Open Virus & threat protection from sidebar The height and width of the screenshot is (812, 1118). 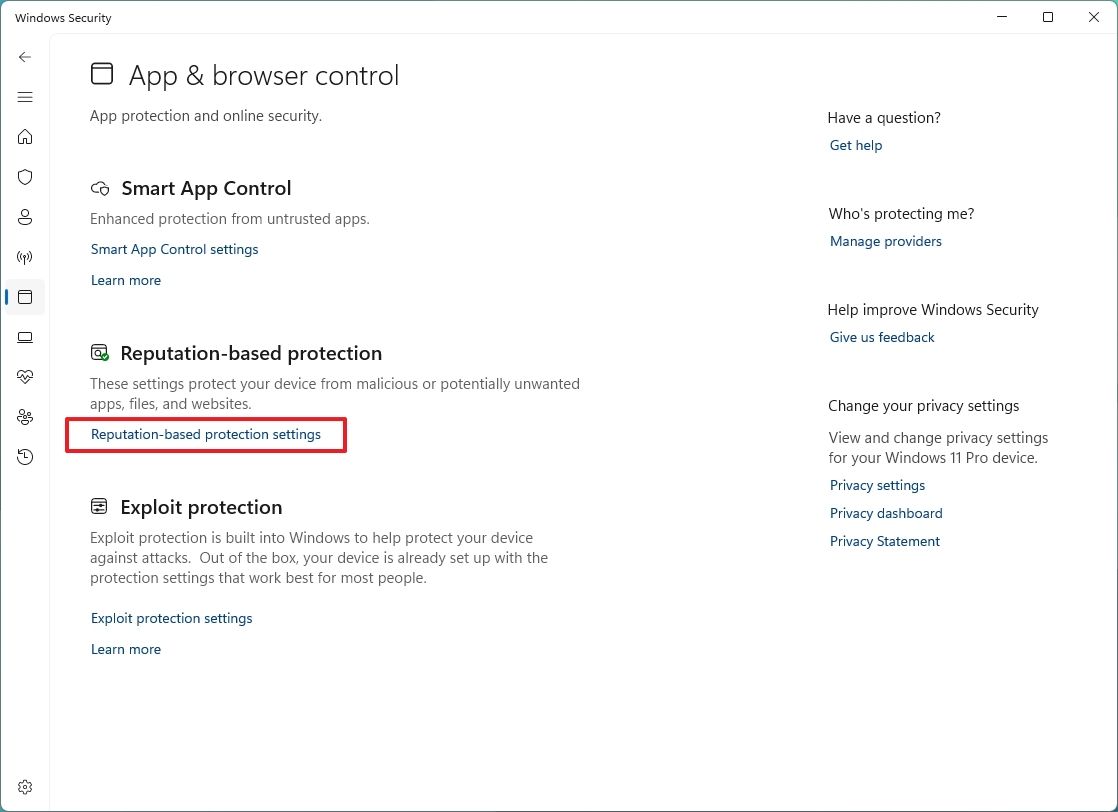(x=25, y=177)
